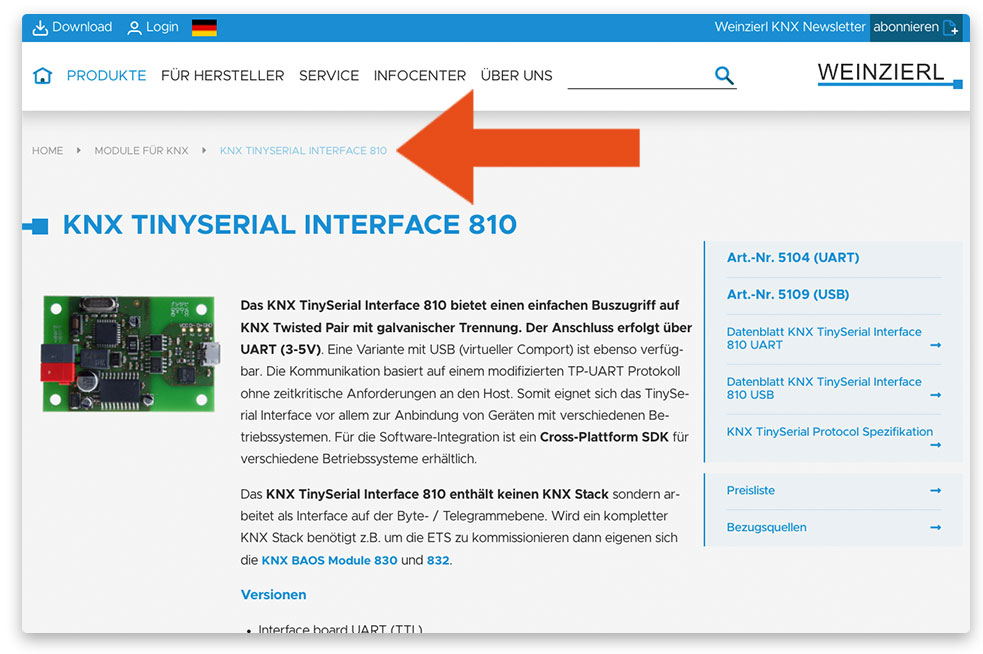Click into the search text field

[638, 76]
